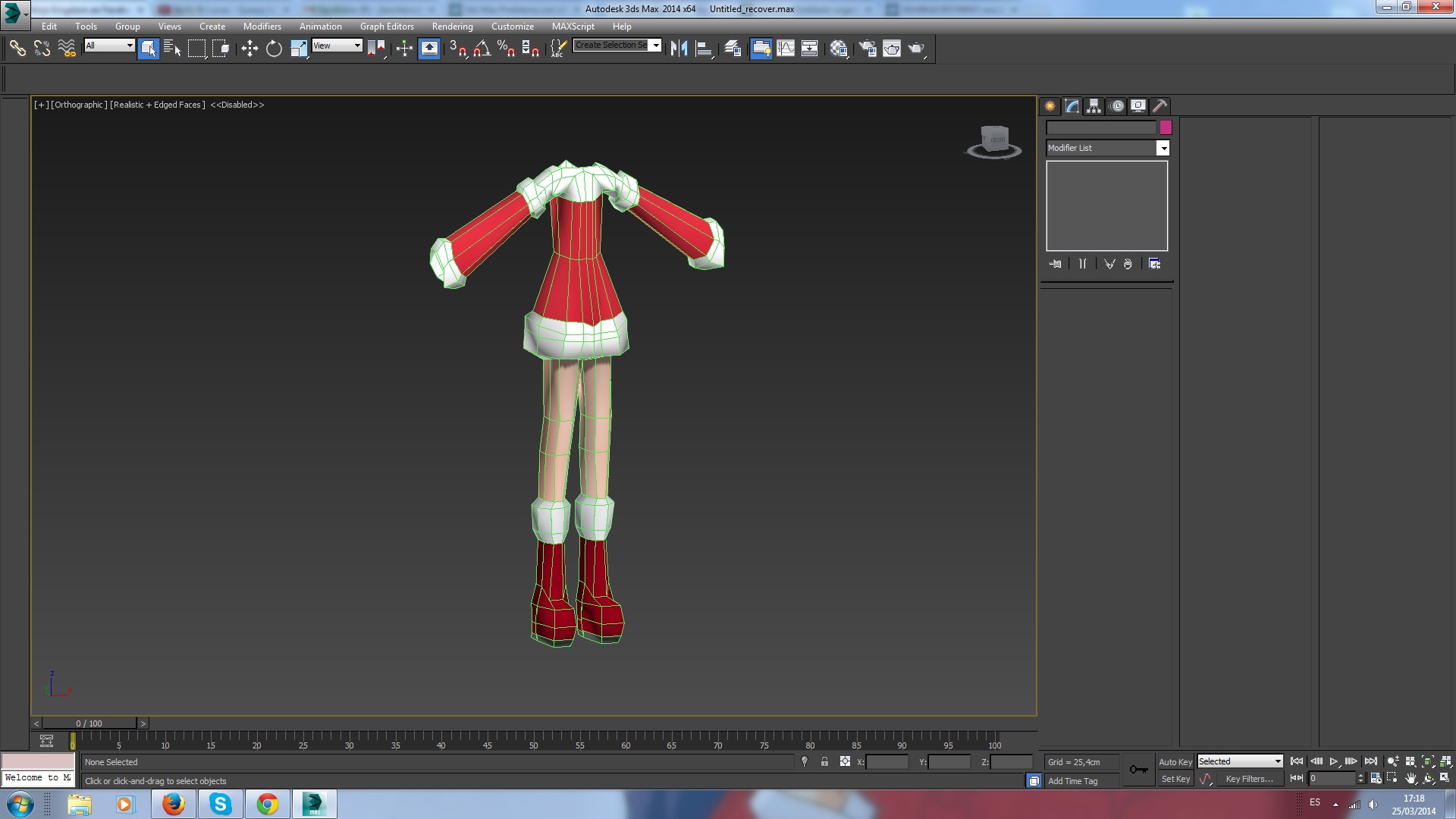The image size is (1456, 819).
Task: Open the Utilities hammer panel
Action: click(x=1159, y=106)
